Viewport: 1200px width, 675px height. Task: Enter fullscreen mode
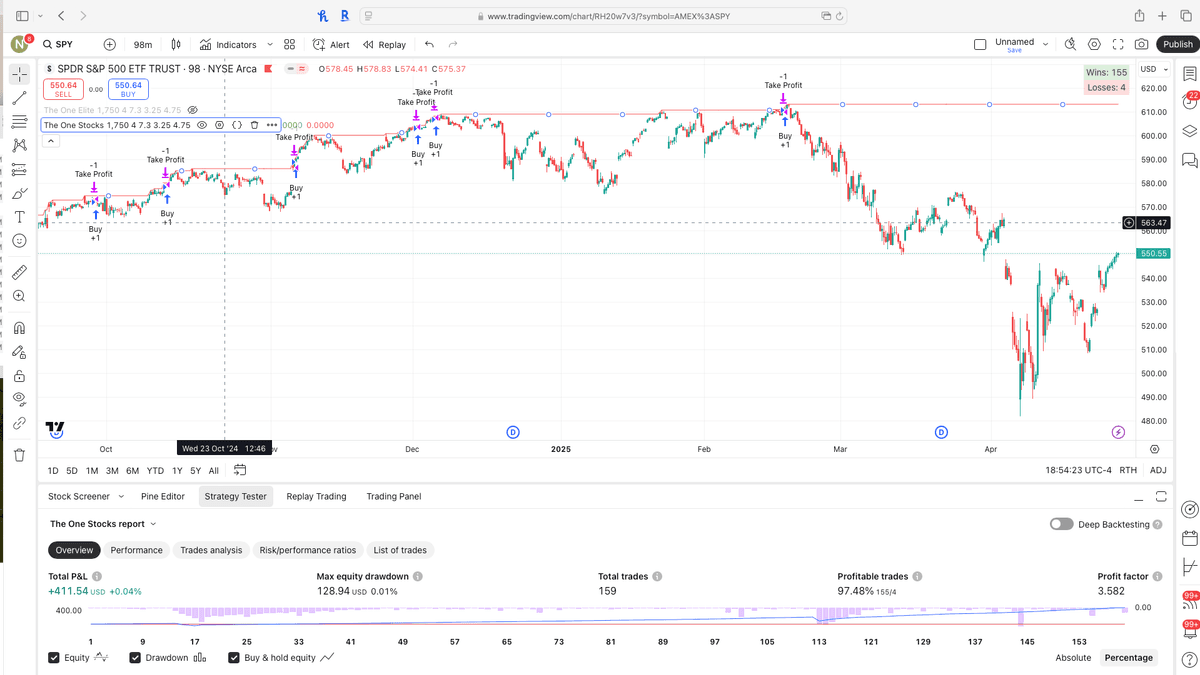(1117, 44)
